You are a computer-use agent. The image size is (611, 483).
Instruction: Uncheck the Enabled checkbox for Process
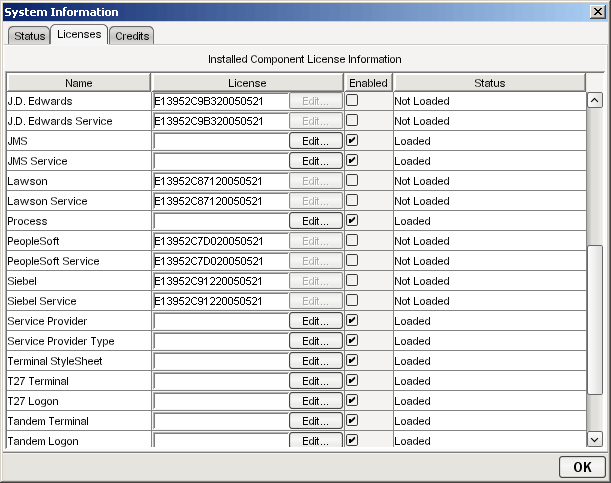tap(352, 220)
